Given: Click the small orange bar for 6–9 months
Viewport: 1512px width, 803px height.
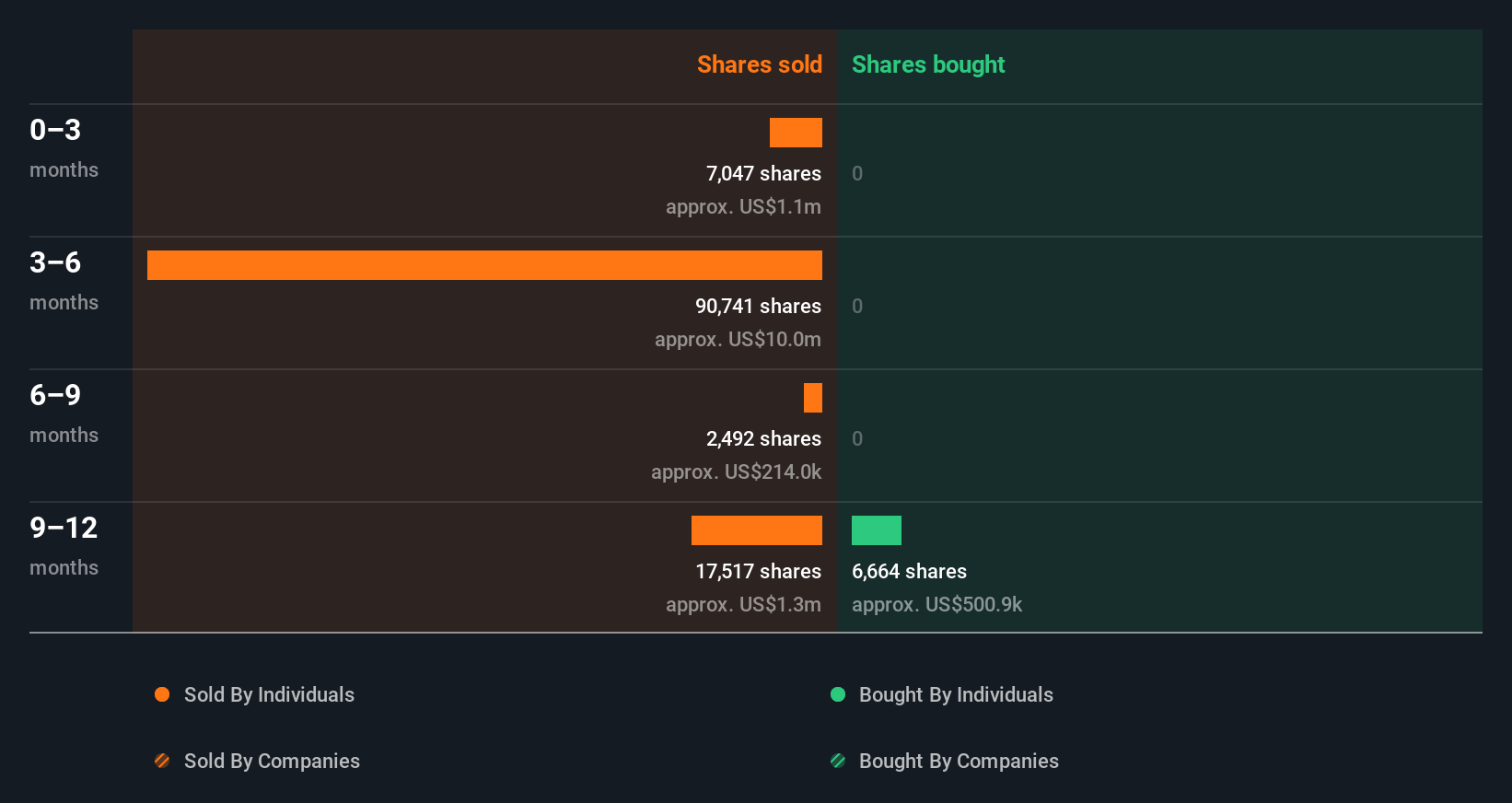Looking at the screenshot, I should click(813, 398).
